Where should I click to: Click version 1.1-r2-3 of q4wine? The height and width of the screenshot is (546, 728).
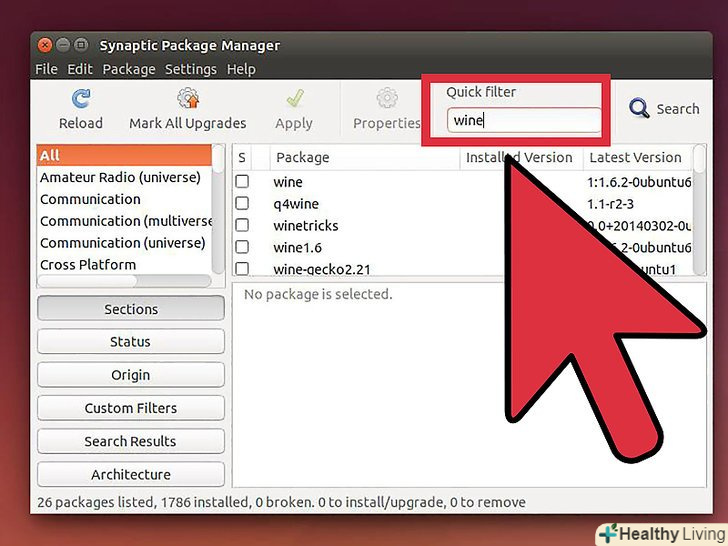610,203
